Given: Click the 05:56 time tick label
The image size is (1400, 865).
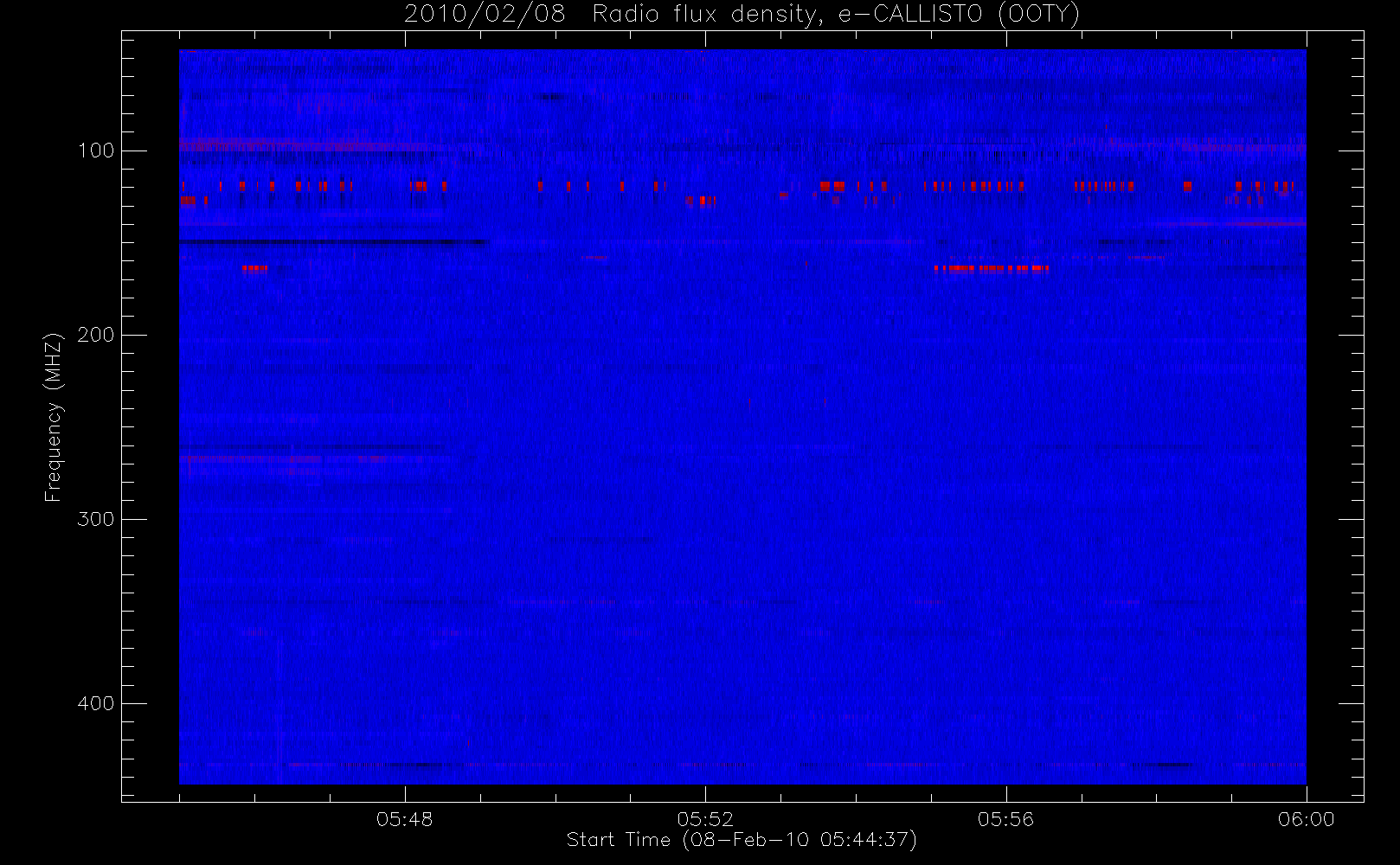Looking at the screenshot, I should click(1005, 819).
